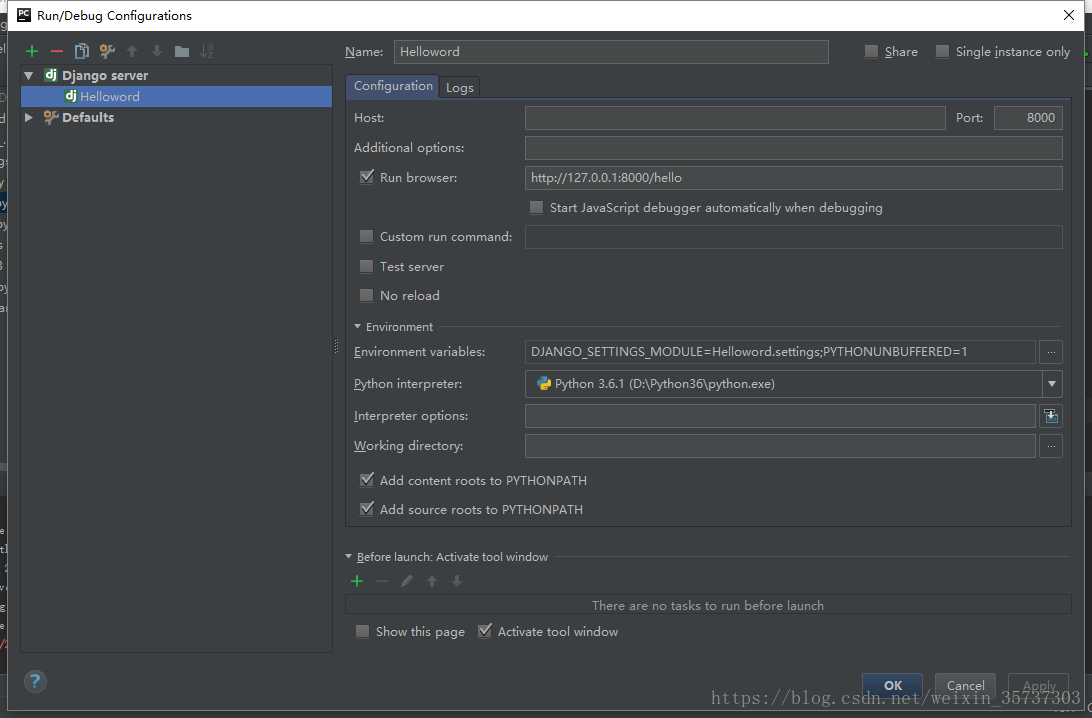
Task: Click the Working directory field
Action: tap(780, 446)
